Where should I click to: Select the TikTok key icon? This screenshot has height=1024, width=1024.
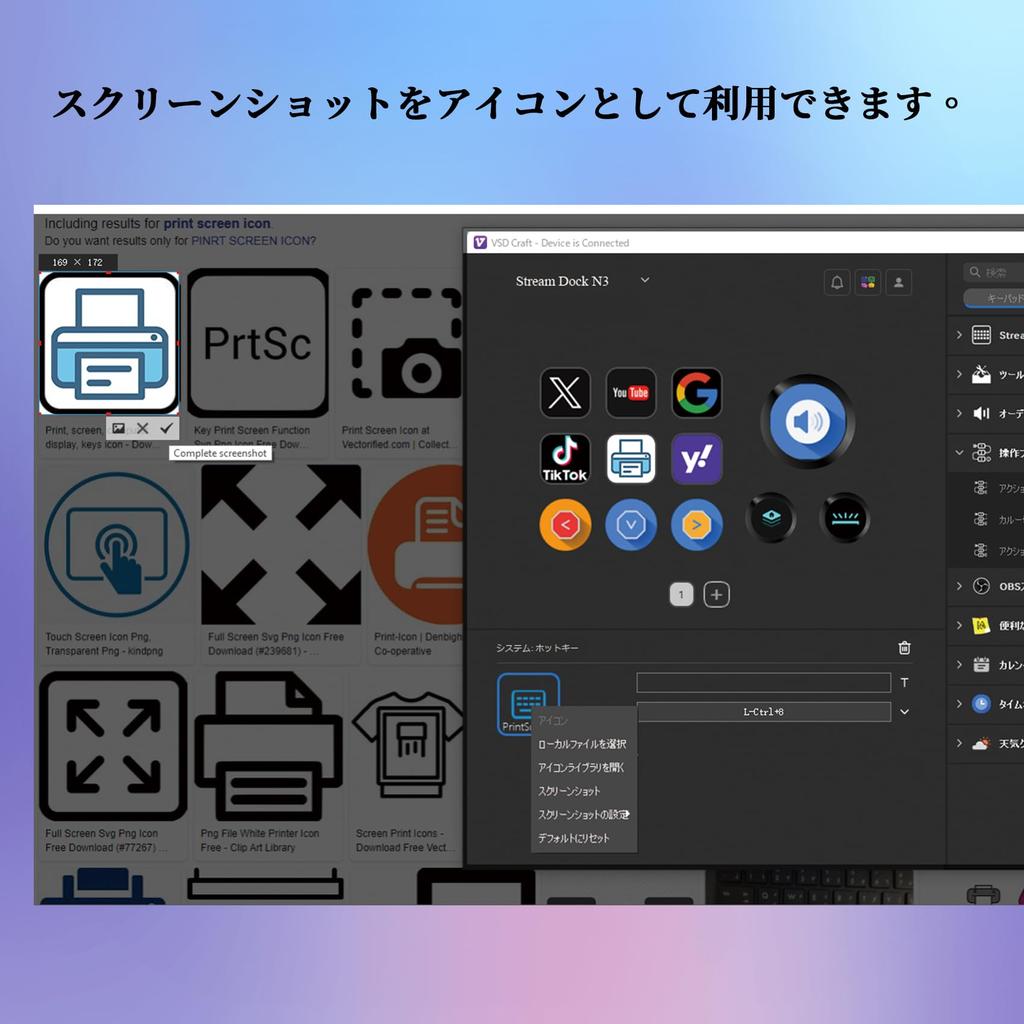tap(565, 459)
